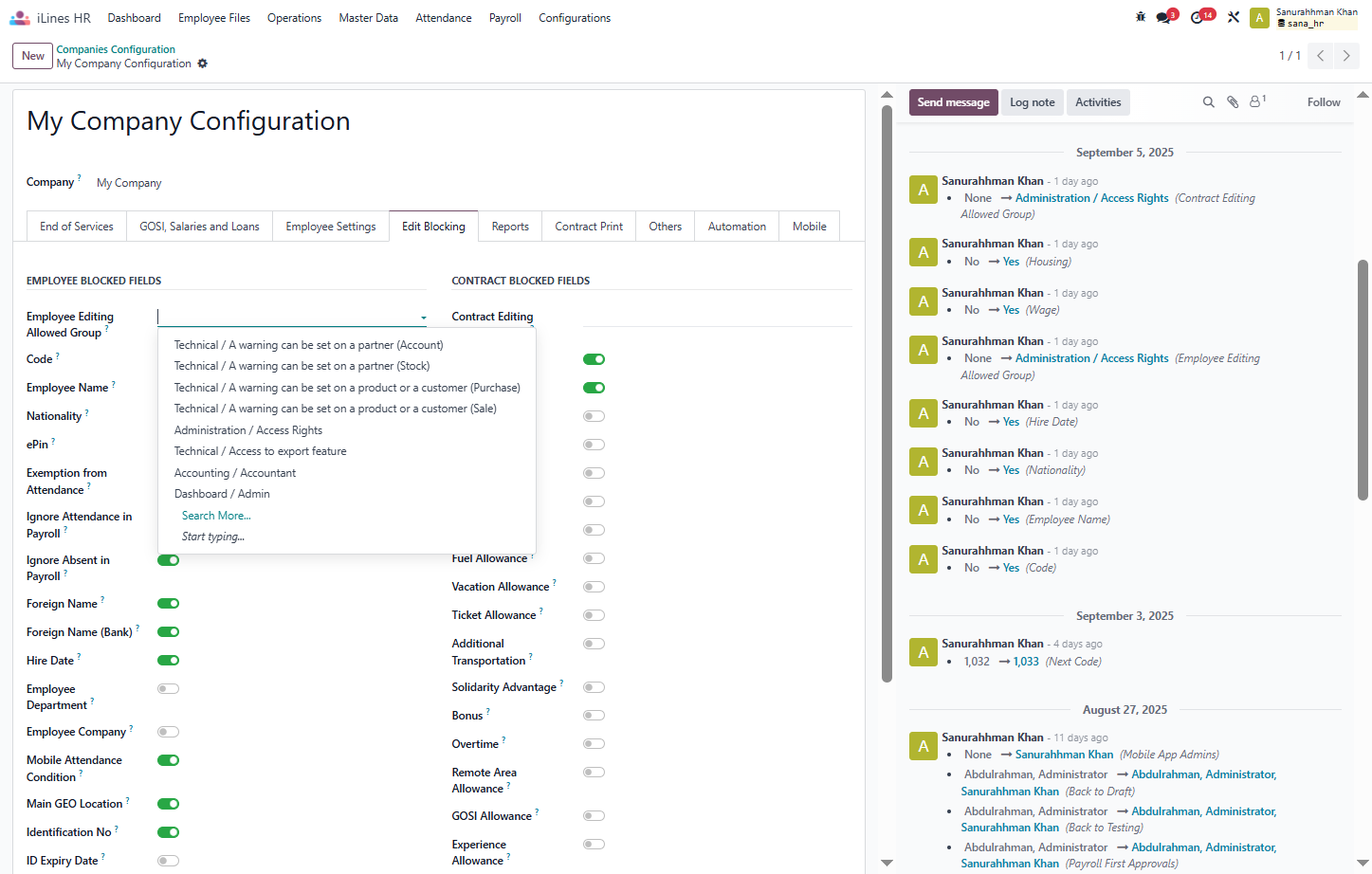Click the New button
Image resolution: width=1372 pixels, height=874 pixels.
coord(33,56)
